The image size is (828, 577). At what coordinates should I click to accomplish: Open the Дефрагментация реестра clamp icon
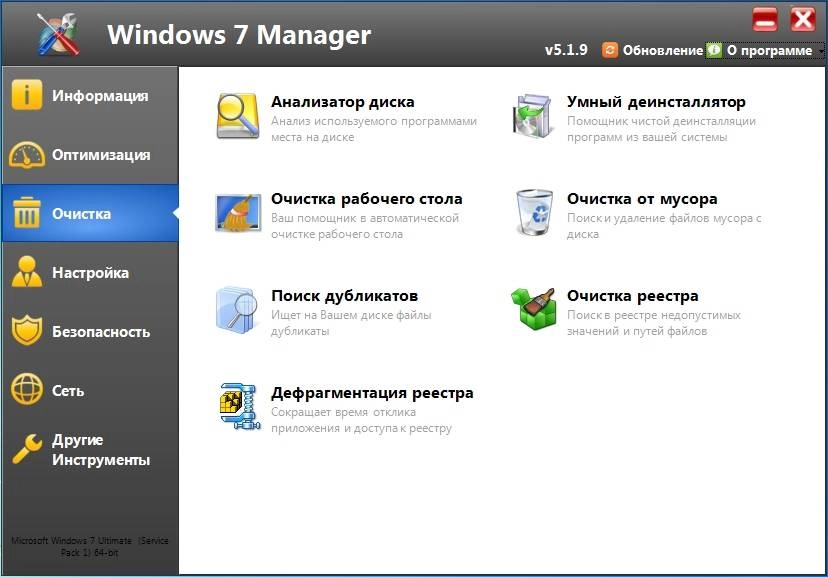click(240, 406)
